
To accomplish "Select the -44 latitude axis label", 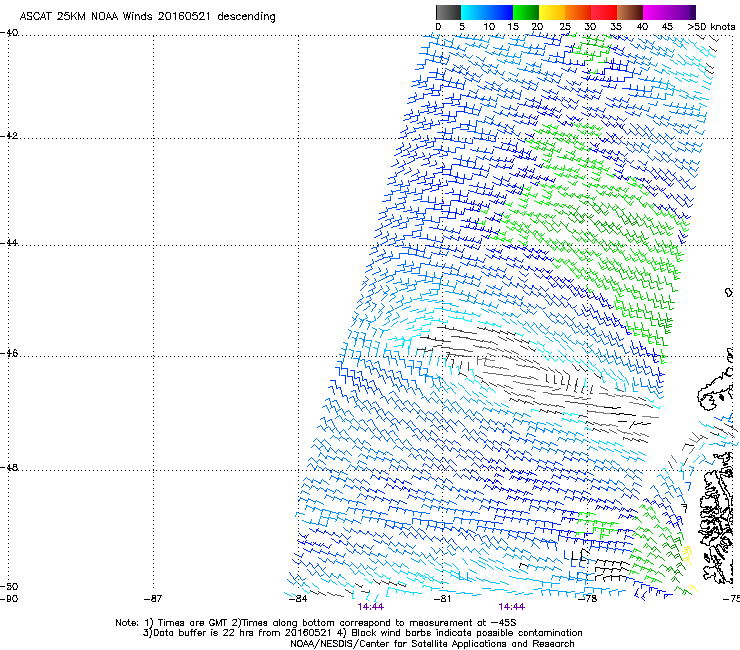I will [9, 243].
